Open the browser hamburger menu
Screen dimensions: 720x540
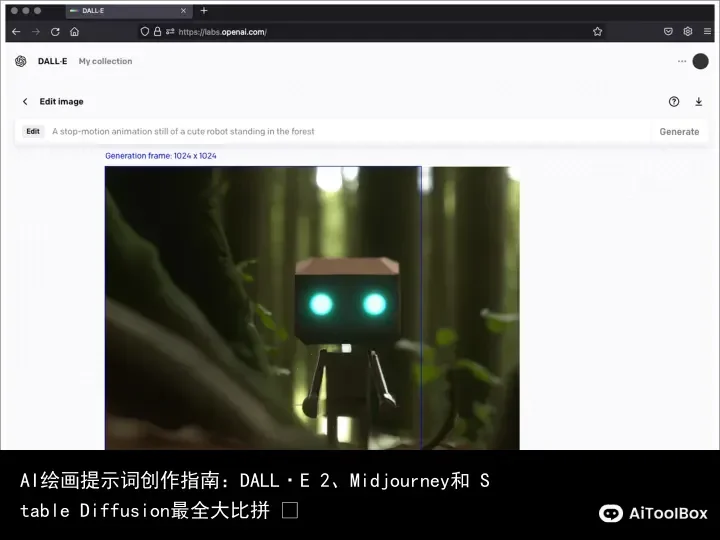coord(707,32)
